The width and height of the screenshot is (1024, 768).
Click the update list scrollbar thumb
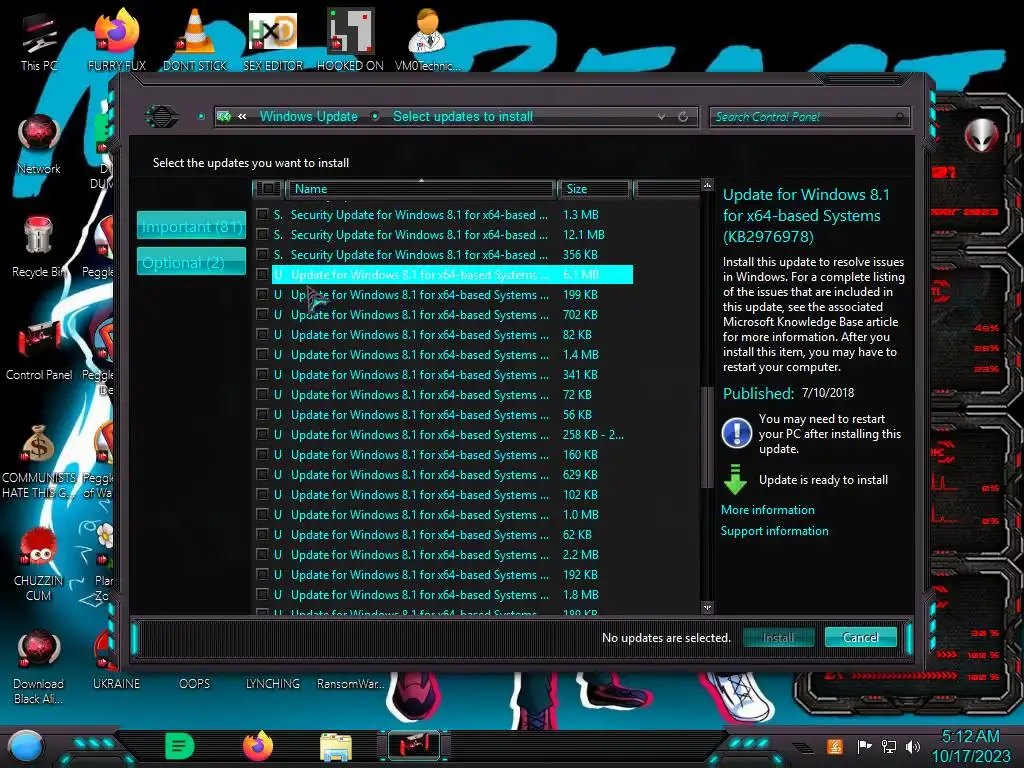pos(705,438)
